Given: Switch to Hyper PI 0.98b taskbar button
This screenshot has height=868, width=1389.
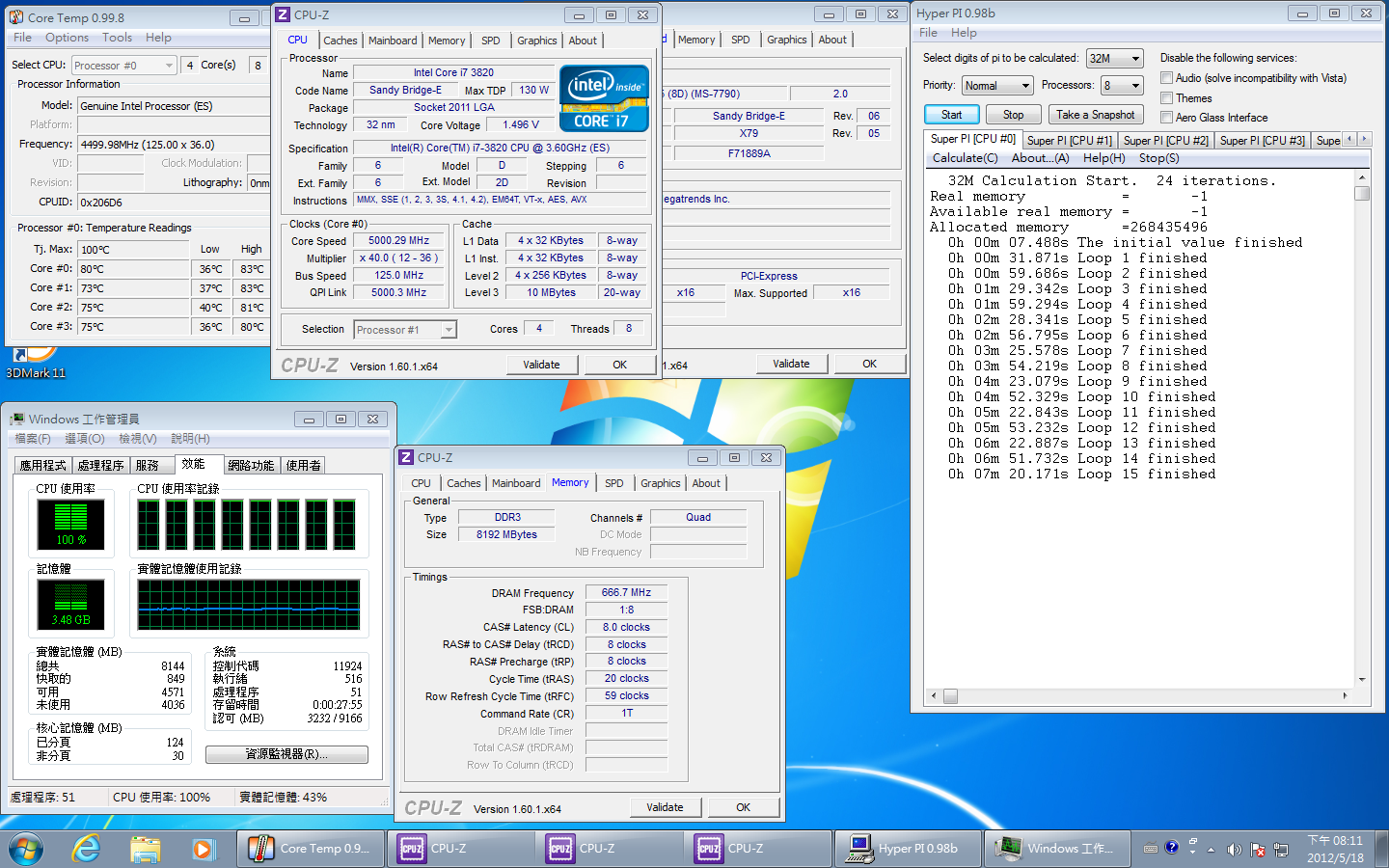Looking at the screenshot, I should tap(909, 849).
